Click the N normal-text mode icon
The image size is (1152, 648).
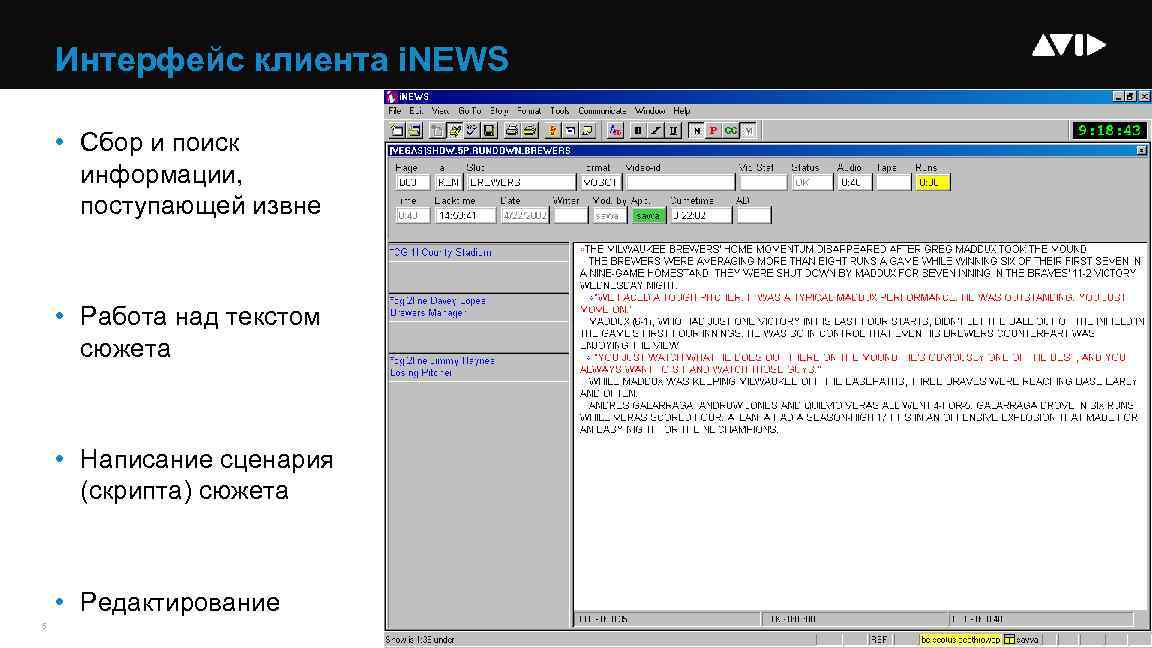tap(697, 130)
